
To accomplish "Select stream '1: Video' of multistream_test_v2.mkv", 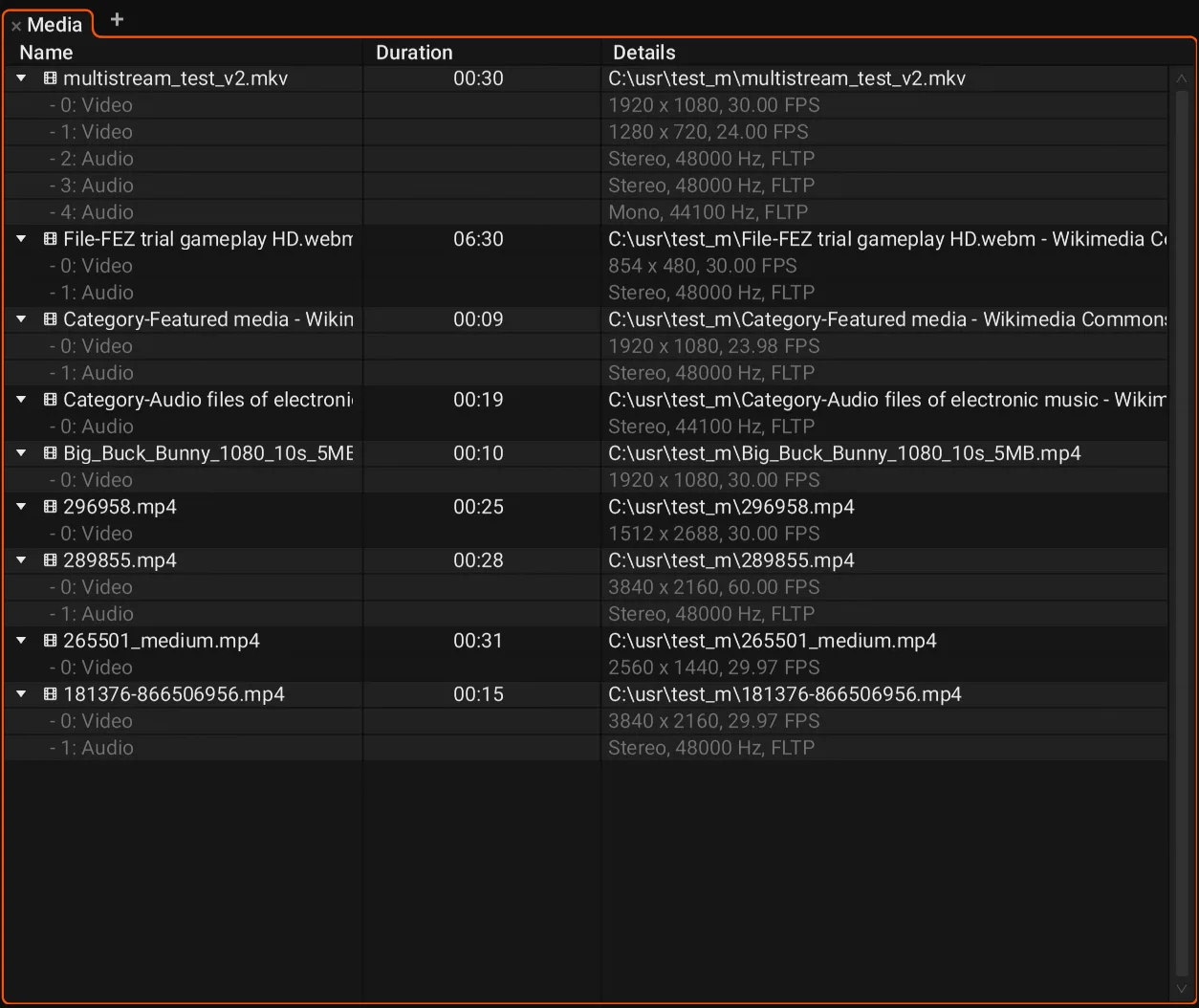I will click(91, 132).
